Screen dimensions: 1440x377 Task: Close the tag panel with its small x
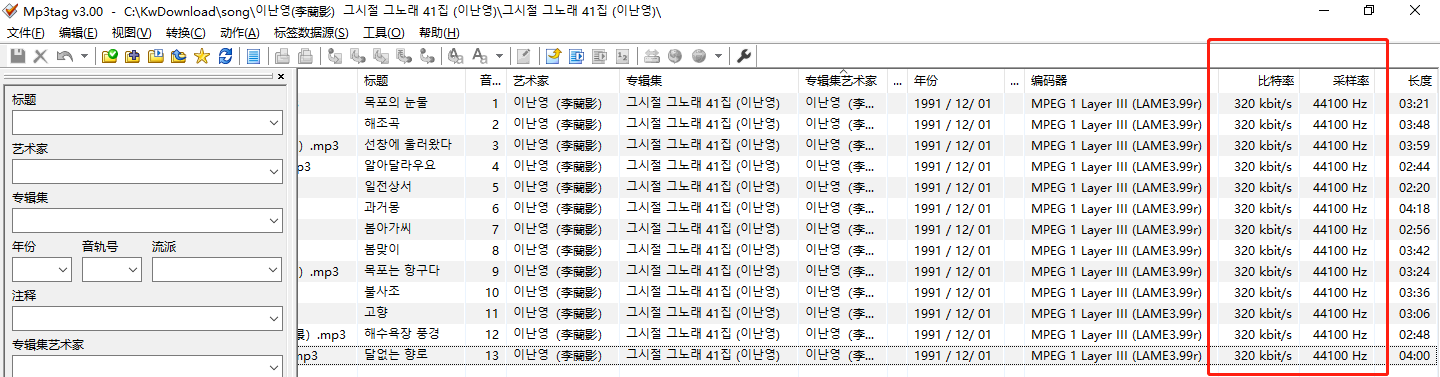(280, 76)
